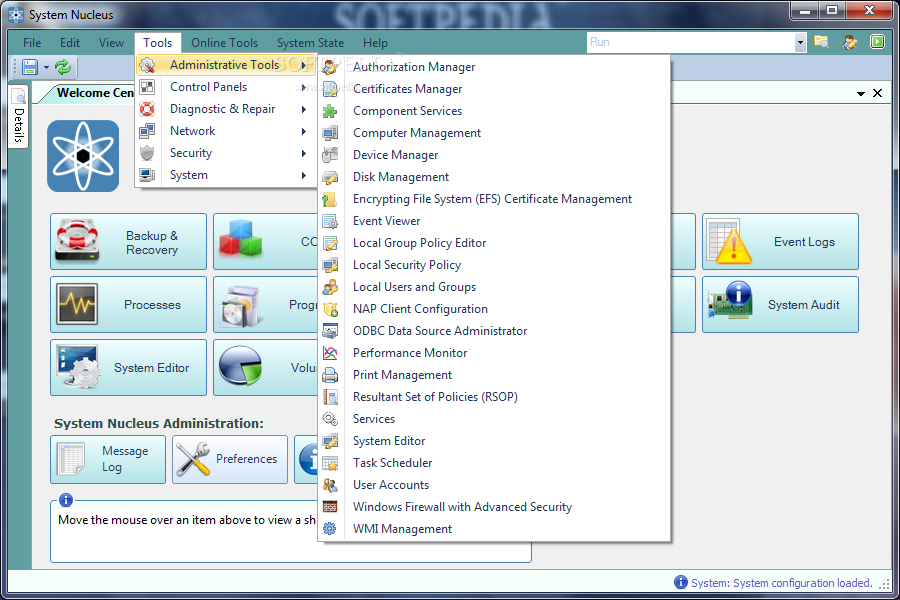Choose Resultant Set of Policies (RSOP)
The height and width of the screenshot is (600, 900).
494,397
